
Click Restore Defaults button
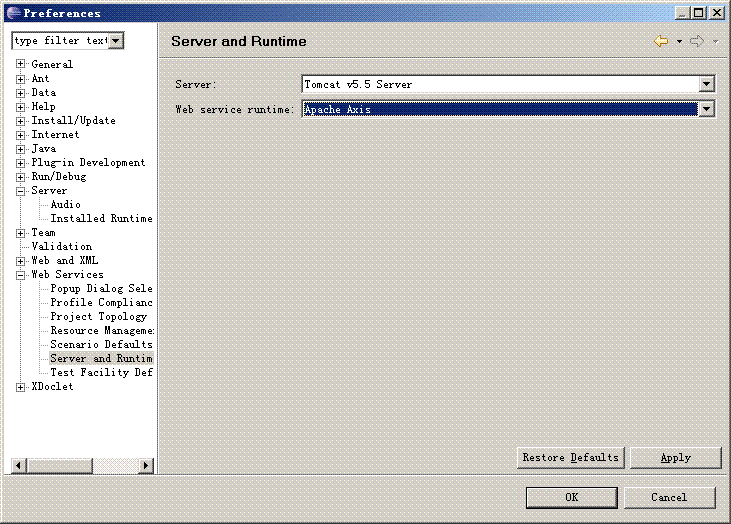[571, 457]
